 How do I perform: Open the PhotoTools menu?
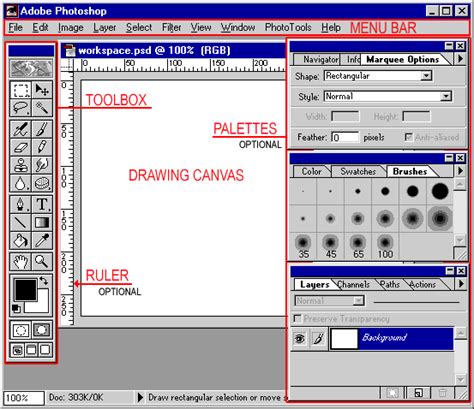pos(288,28)
